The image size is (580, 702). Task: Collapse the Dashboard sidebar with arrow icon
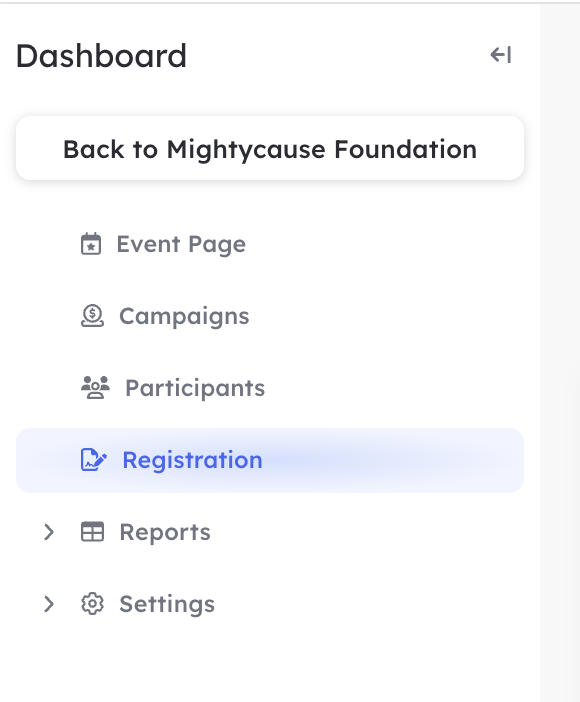pos(501,55)
